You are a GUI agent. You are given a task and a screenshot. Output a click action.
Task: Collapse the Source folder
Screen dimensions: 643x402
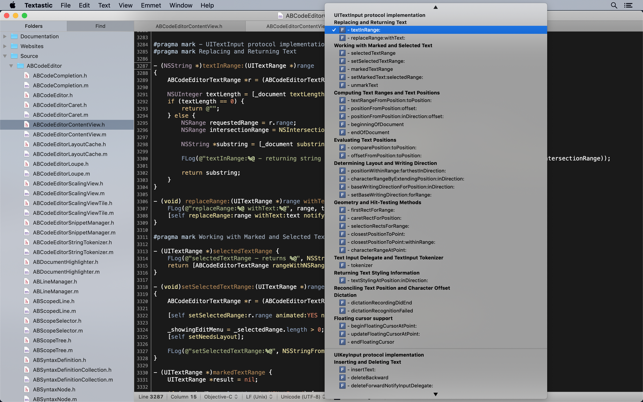tap(5, 56)
